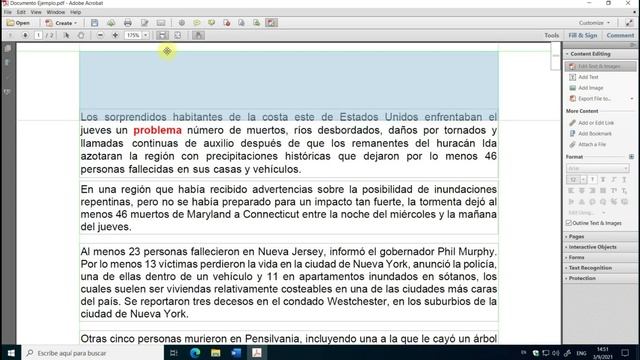Viewport: 640px width, 360px height.
Task: Open the Customize dropdown
Action: 594,23
